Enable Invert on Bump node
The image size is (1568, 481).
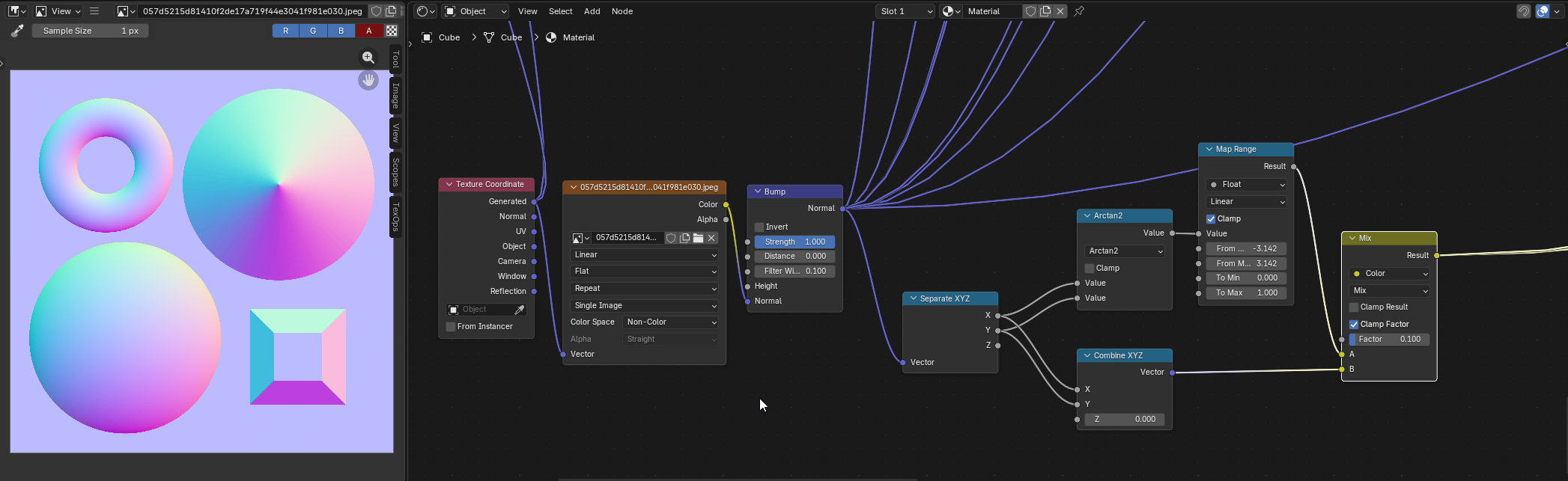(759, 227)
